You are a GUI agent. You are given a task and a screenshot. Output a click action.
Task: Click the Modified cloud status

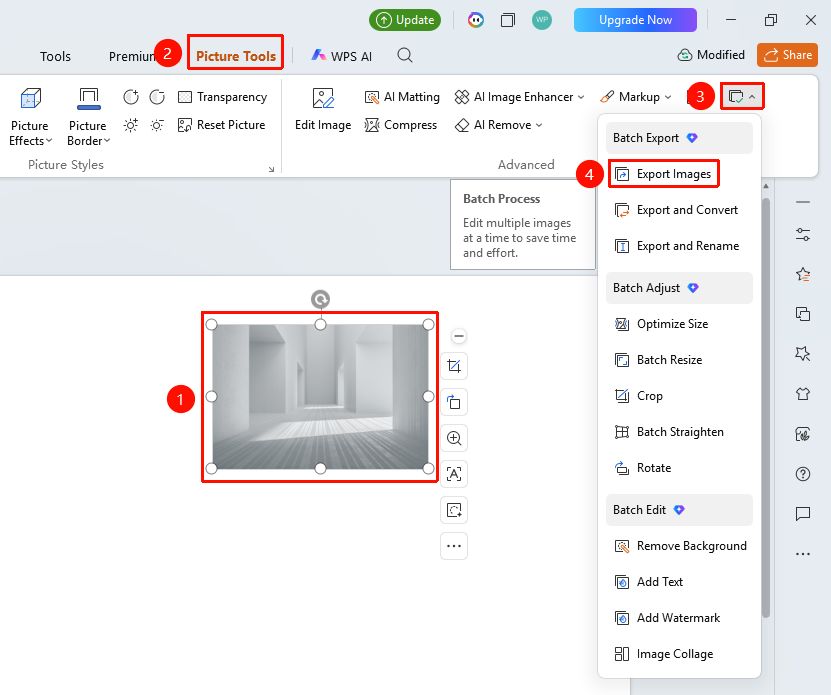[x=711, y=55]
